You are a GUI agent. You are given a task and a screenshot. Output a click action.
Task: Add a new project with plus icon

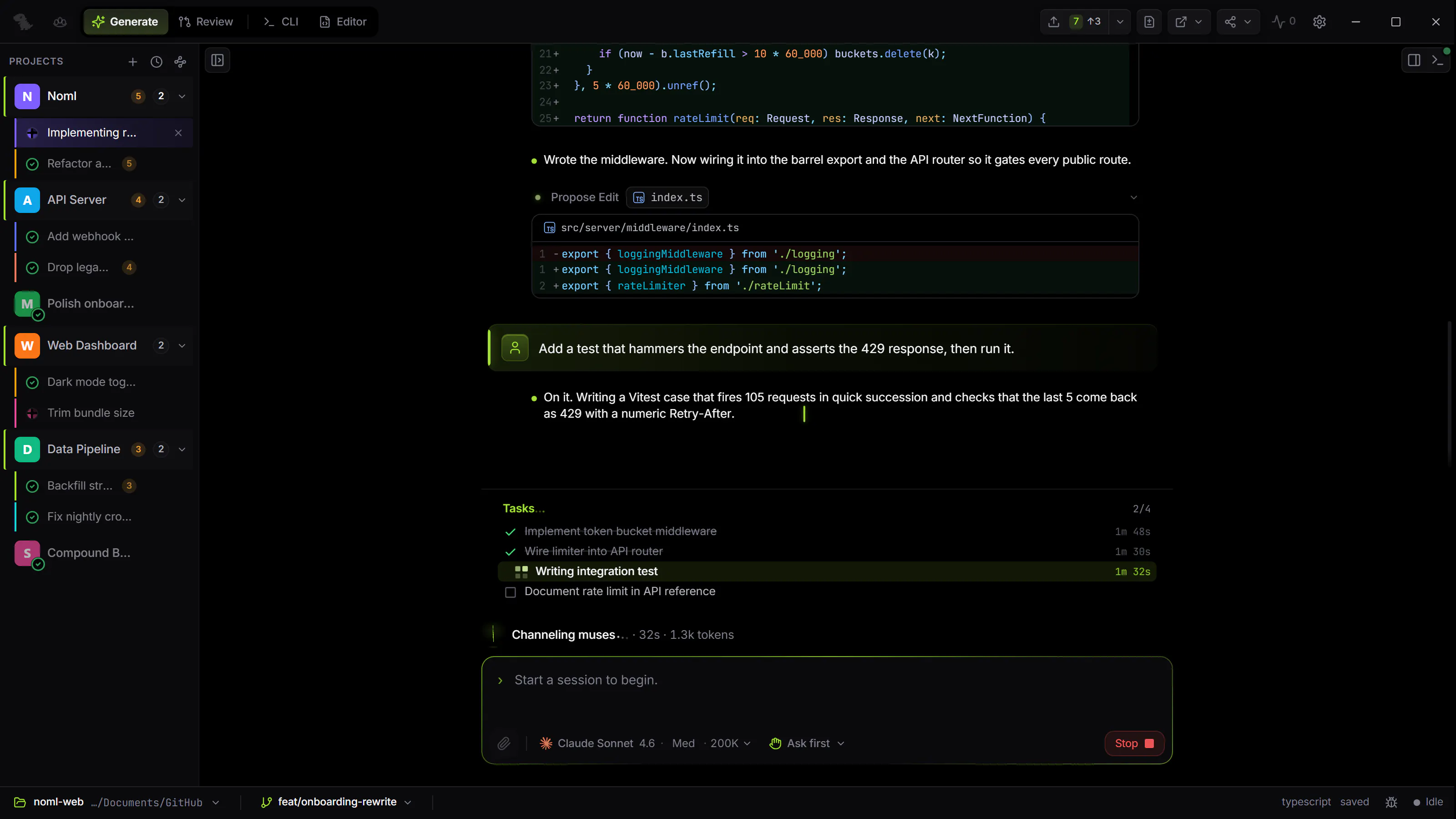tap(133, 61)
